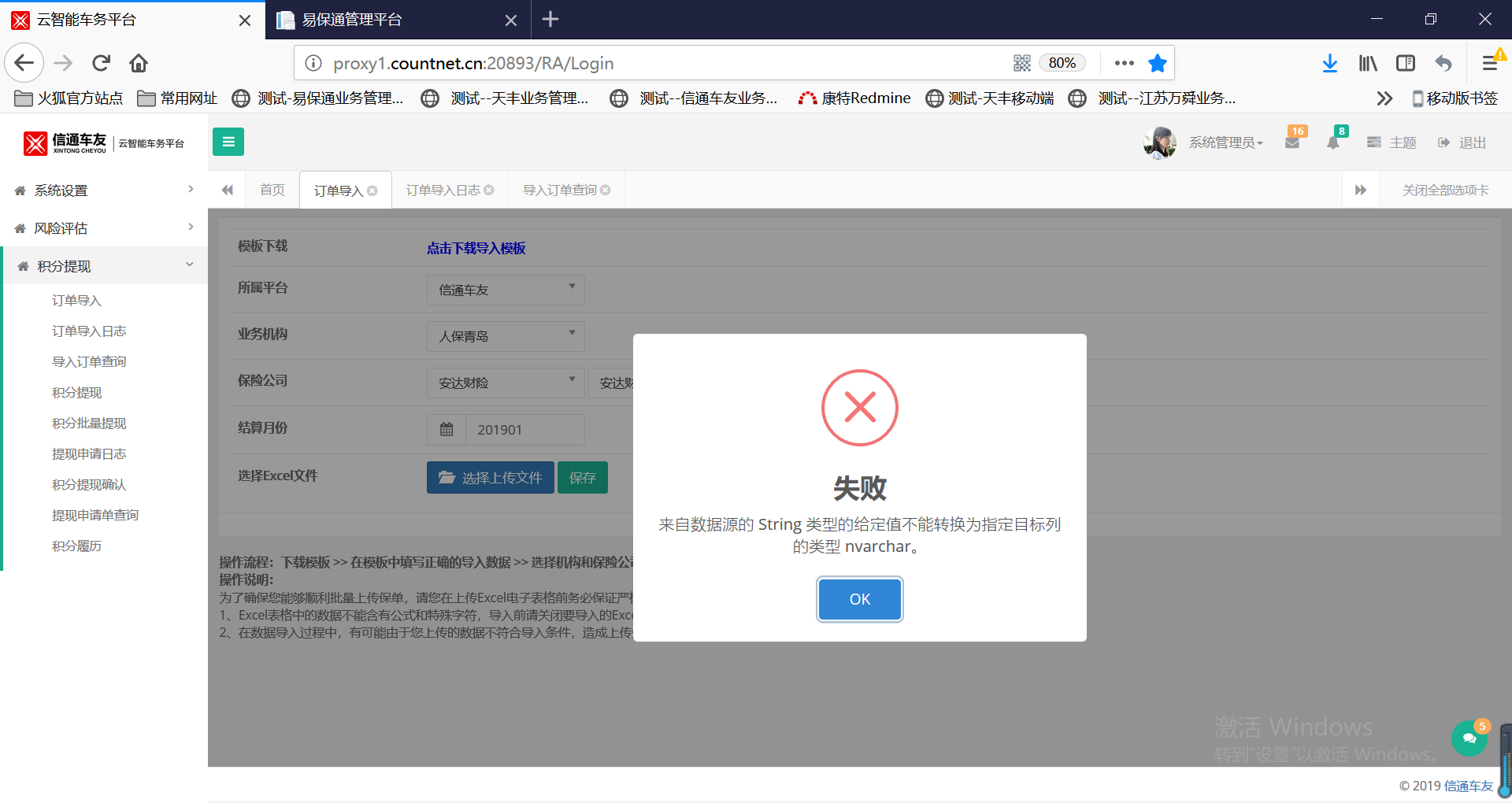
Task: Toggle the bookmark star icon
Action: [1158, 63]
